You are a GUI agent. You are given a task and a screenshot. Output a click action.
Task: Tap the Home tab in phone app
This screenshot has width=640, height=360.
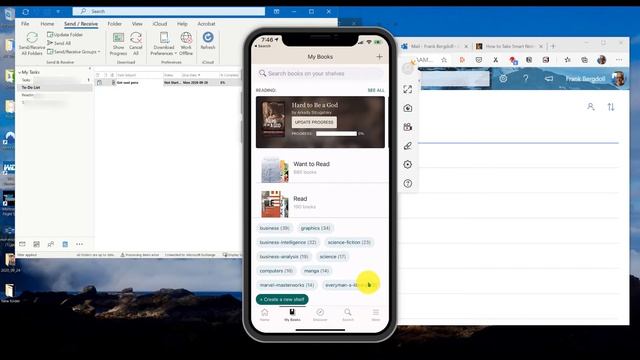tap(264, 315)
